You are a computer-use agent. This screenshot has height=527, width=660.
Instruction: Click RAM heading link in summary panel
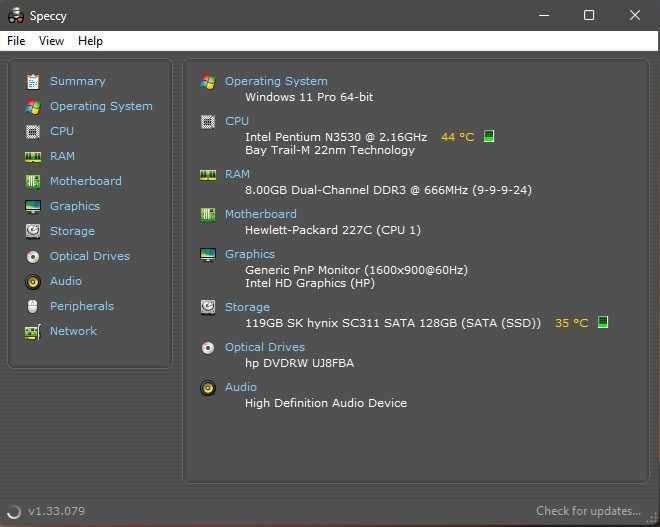coord(237,174)
